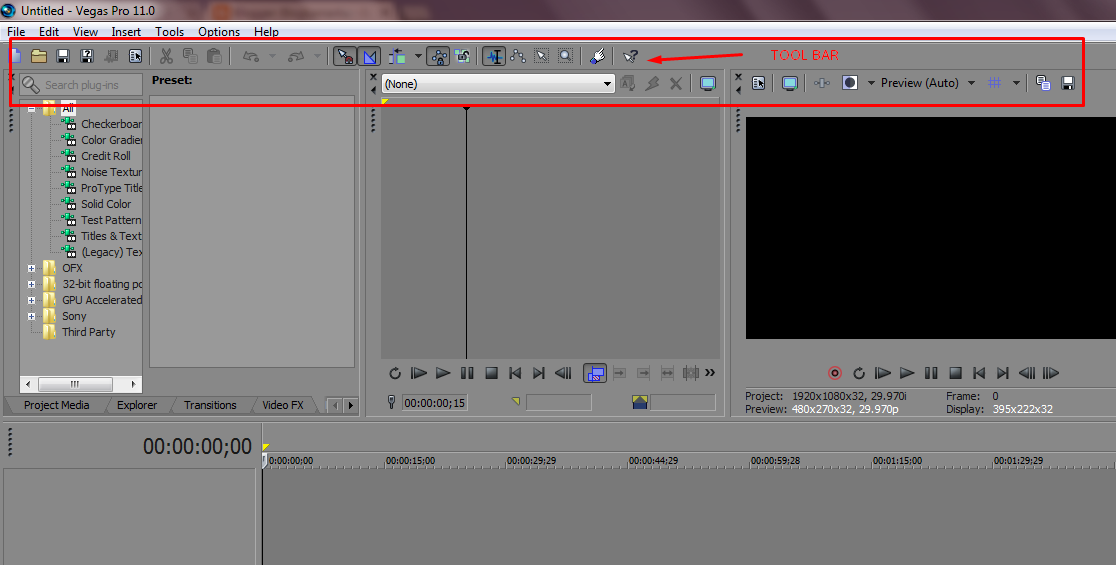The height and width of the screenshot is (565, 1116).
Task: Open the File menu
Action: (16, 31)
